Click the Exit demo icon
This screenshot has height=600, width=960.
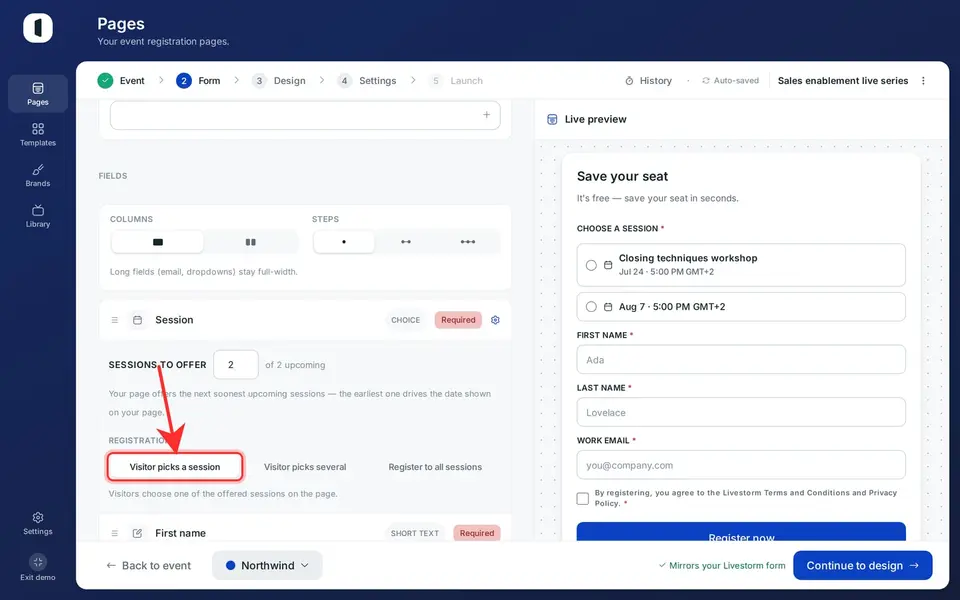[38, 561]
